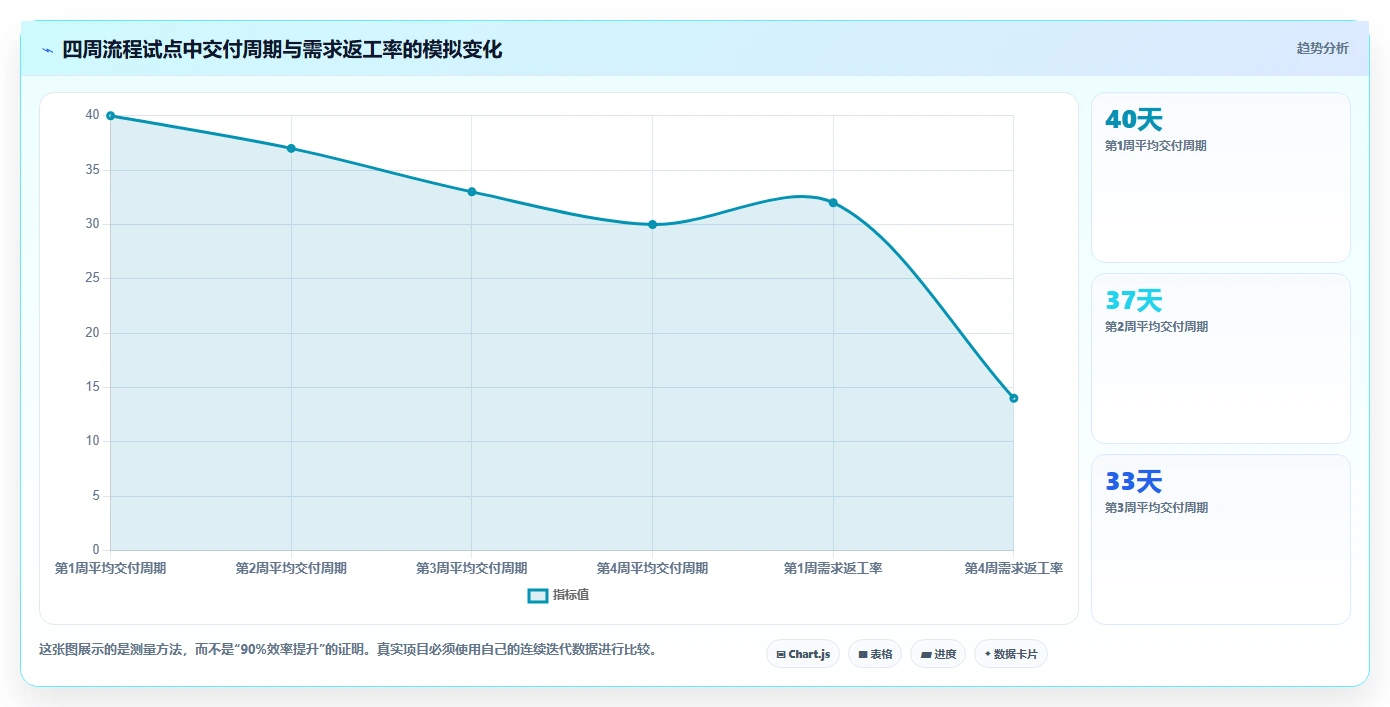Click the 趋势分析 label in the header
Image resolution: width=1390 pixels, height=707 pixels.
tap(1322, 48)
